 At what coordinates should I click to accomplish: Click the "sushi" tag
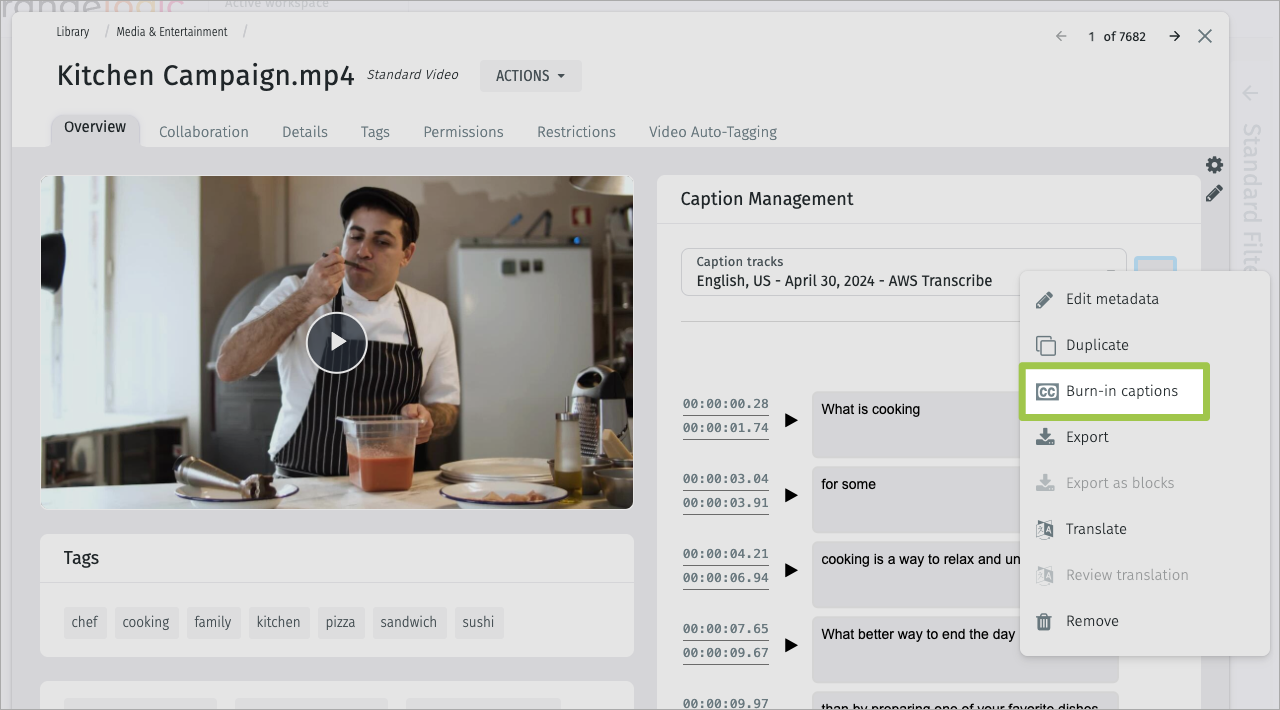(478, 622)
